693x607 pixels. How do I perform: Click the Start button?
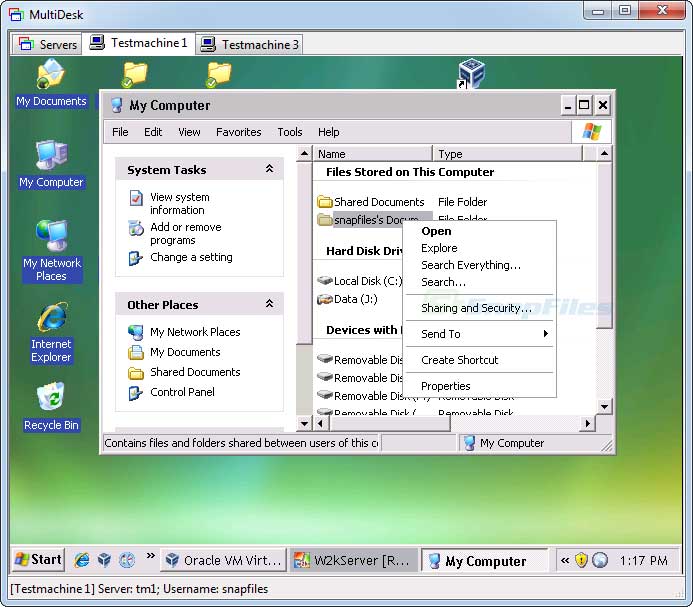(38, 560)
